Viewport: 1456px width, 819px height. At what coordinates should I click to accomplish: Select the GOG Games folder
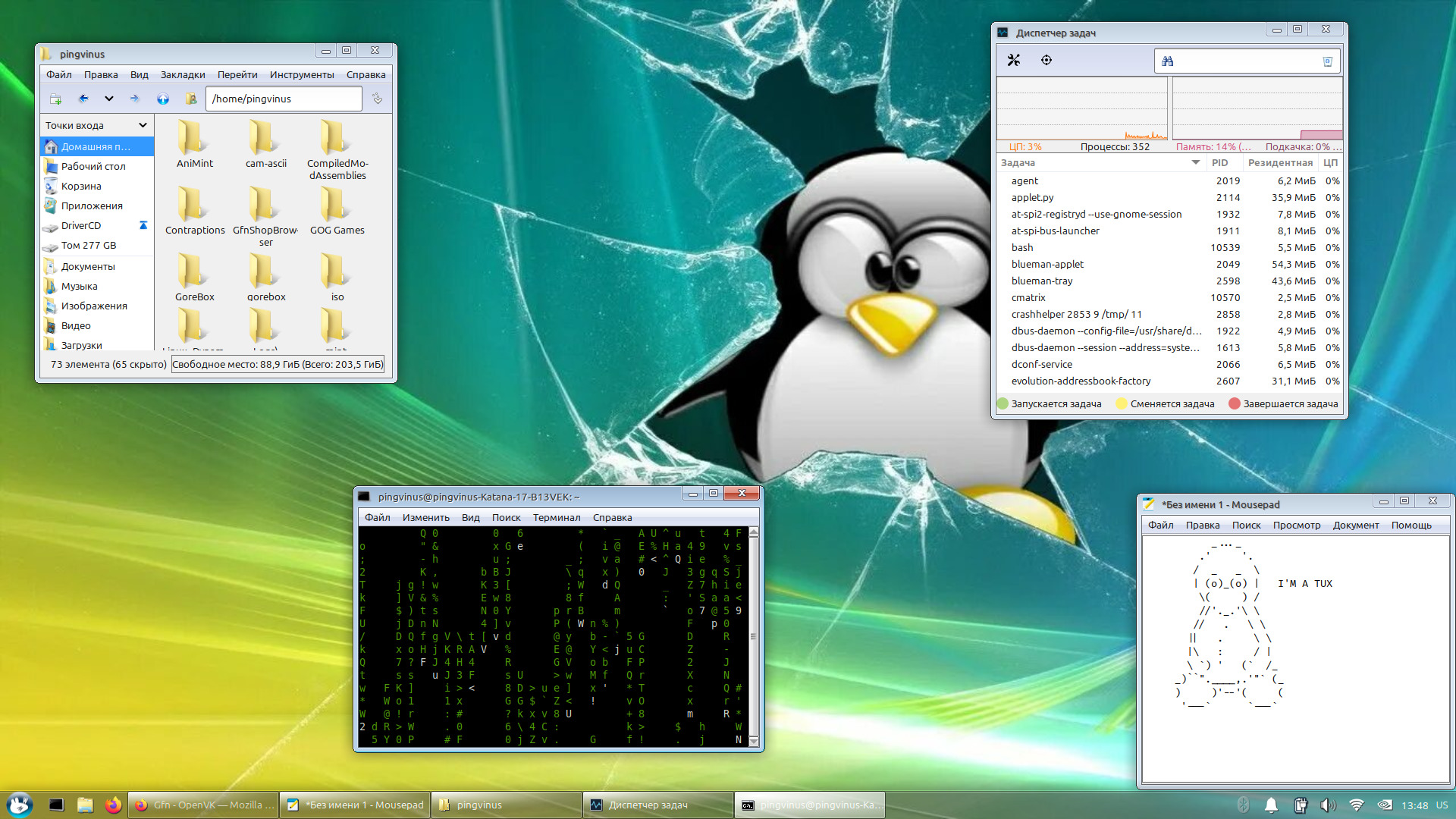tap(337, 210)
